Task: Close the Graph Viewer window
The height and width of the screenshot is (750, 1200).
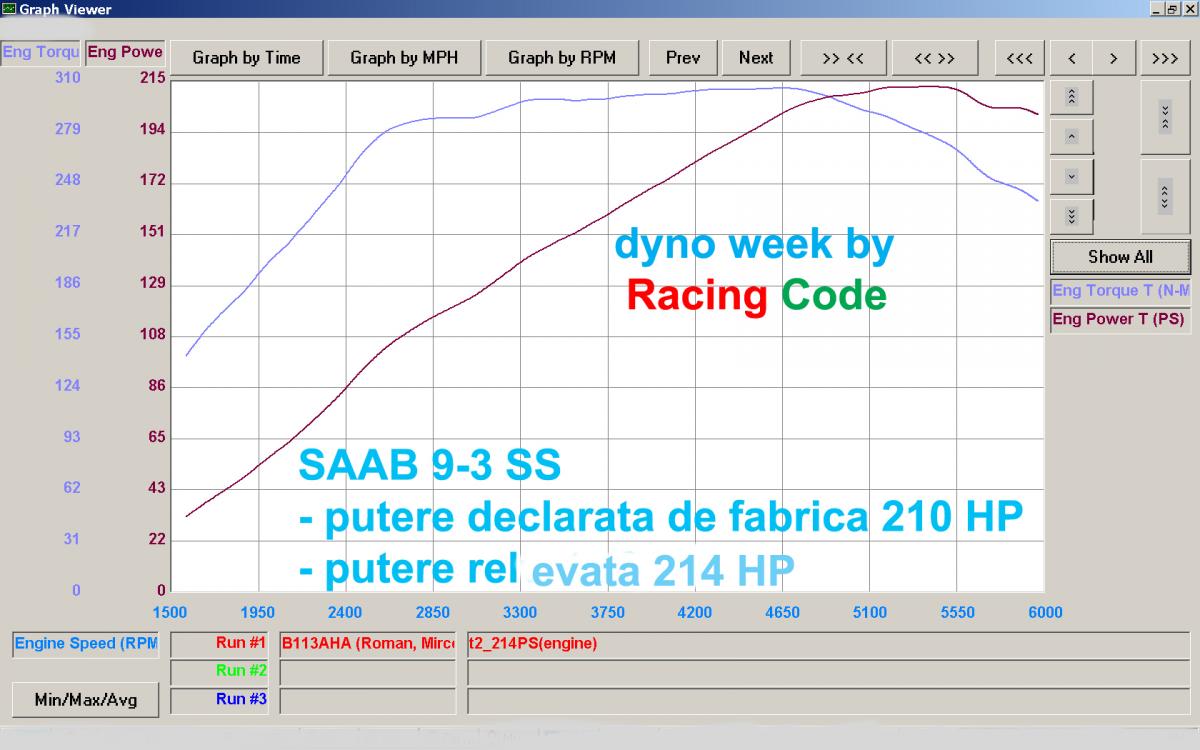Action: (1190, 9)
